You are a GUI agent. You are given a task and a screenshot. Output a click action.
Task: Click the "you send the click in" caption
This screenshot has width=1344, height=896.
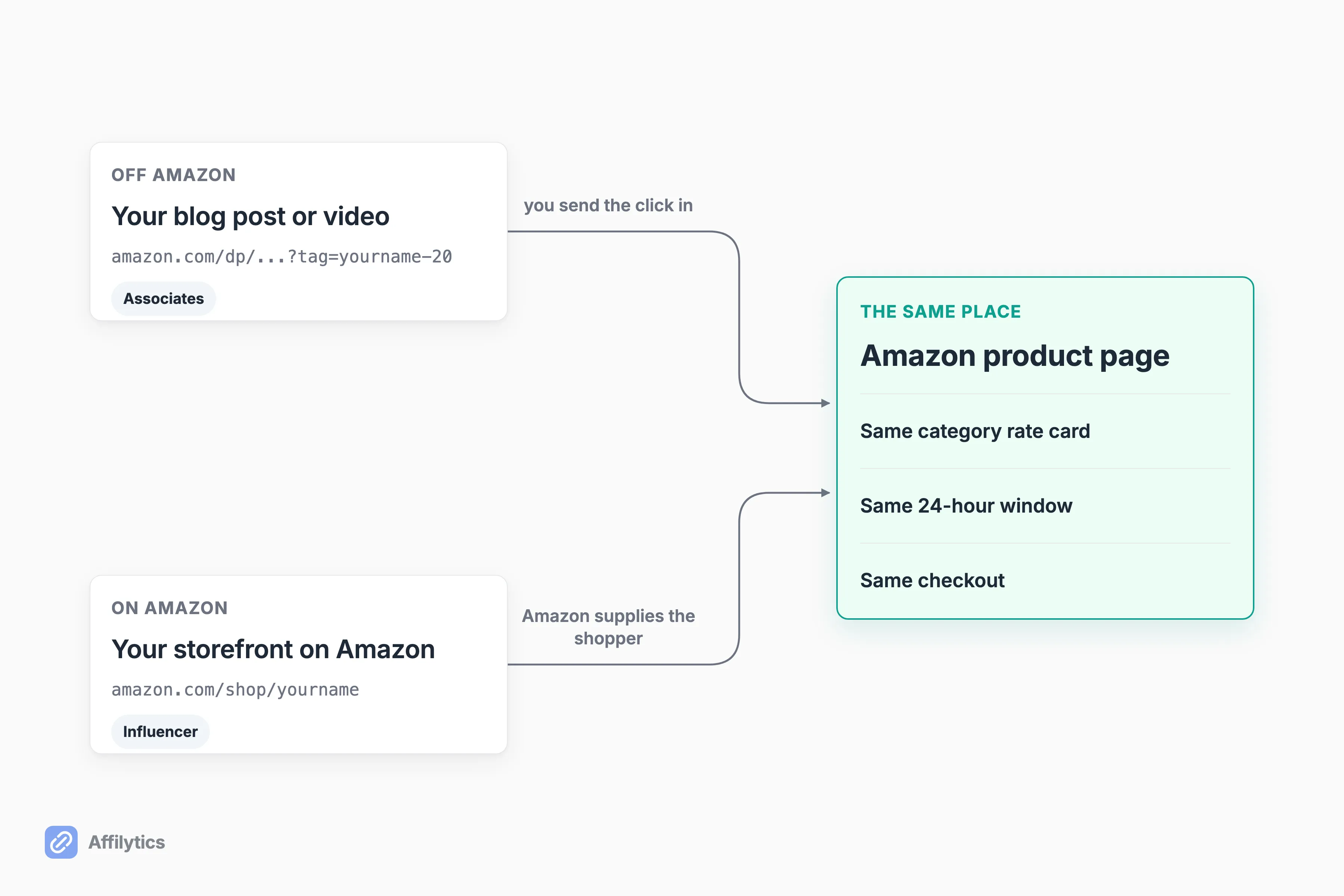click(x=608, y=205)
